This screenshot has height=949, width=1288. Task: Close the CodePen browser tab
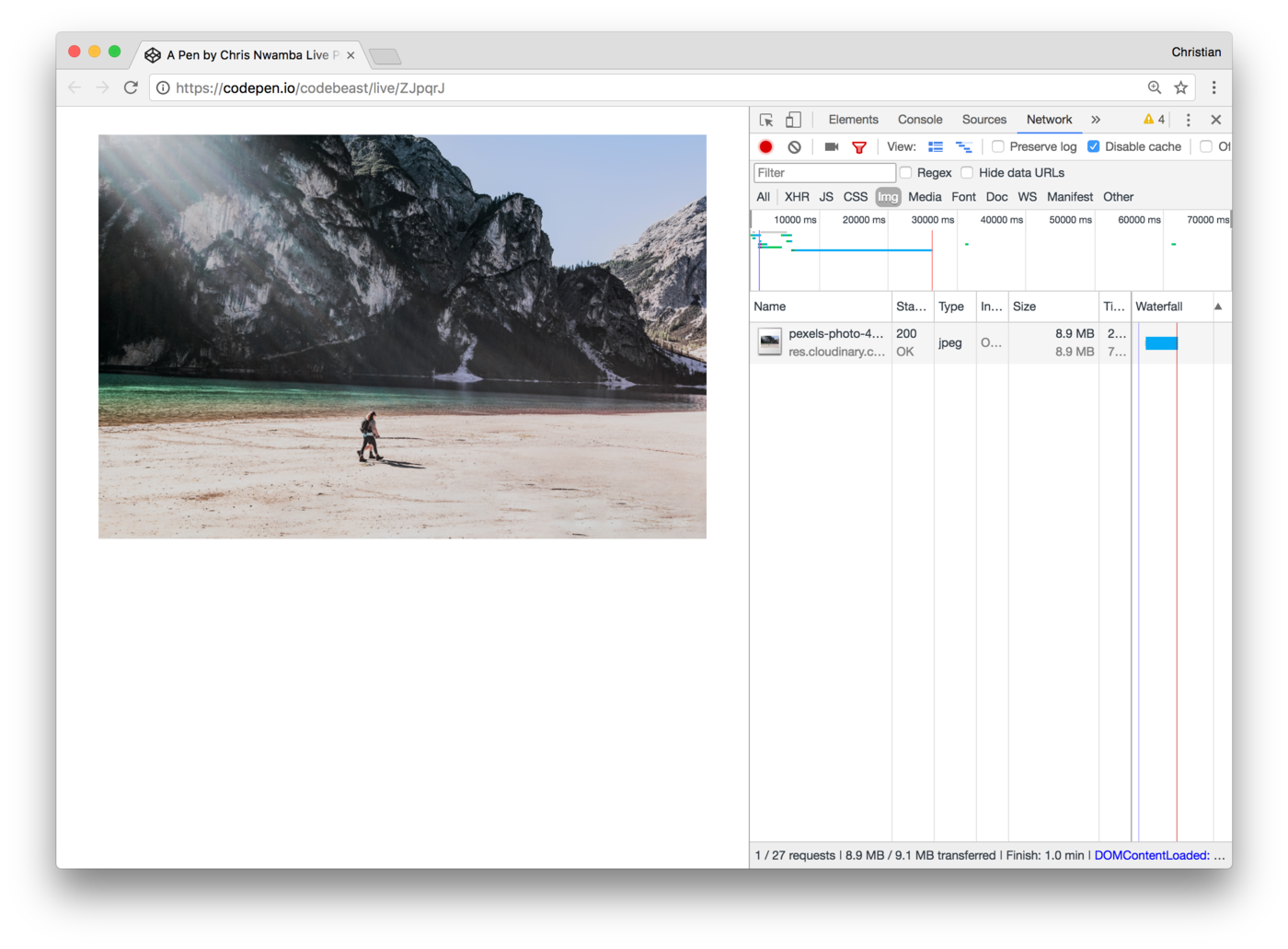(351, 55)
